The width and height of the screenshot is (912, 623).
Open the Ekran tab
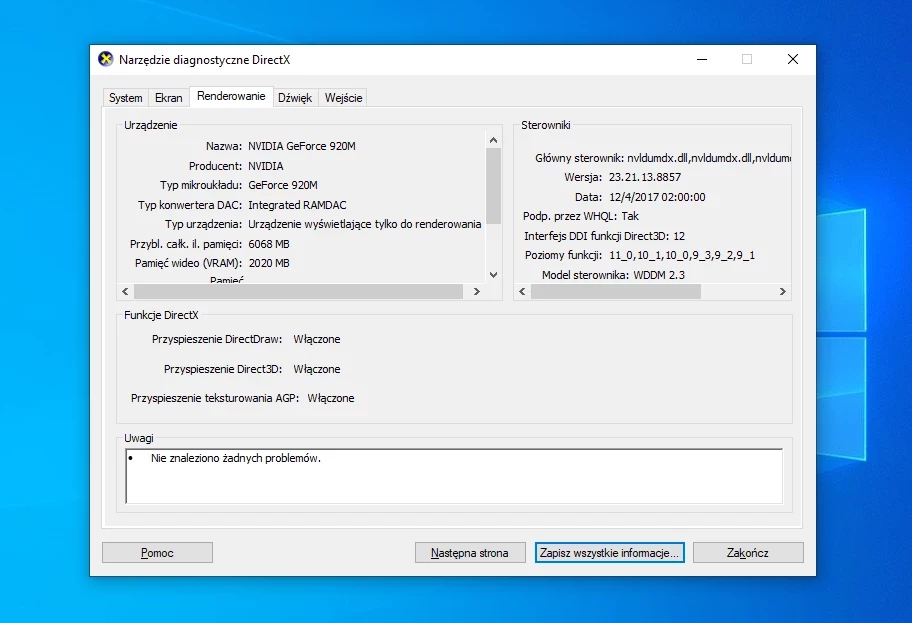click(x=169, y=98)
